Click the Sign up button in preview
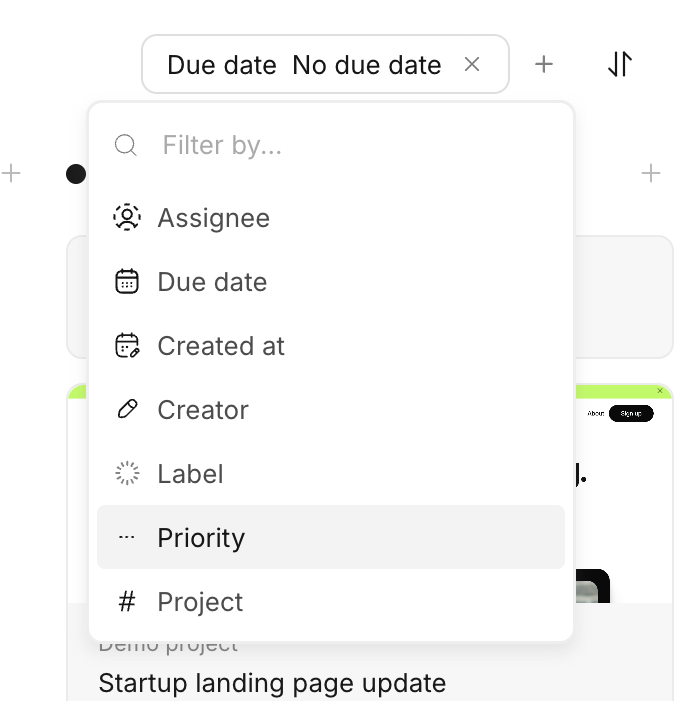 click(631, 413)
